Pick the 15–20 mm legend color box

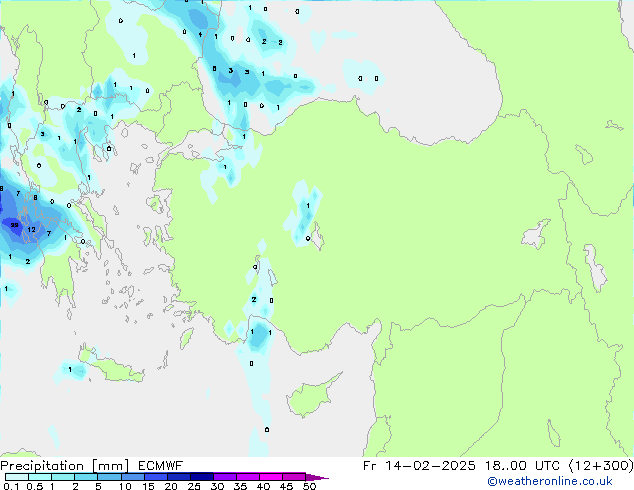pos(156,477)
